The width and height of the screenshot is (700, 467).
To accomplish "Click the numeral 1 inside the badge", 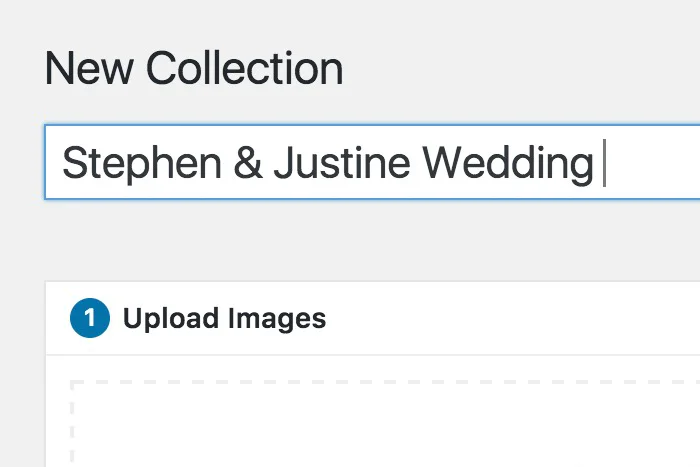I will 90,318.
